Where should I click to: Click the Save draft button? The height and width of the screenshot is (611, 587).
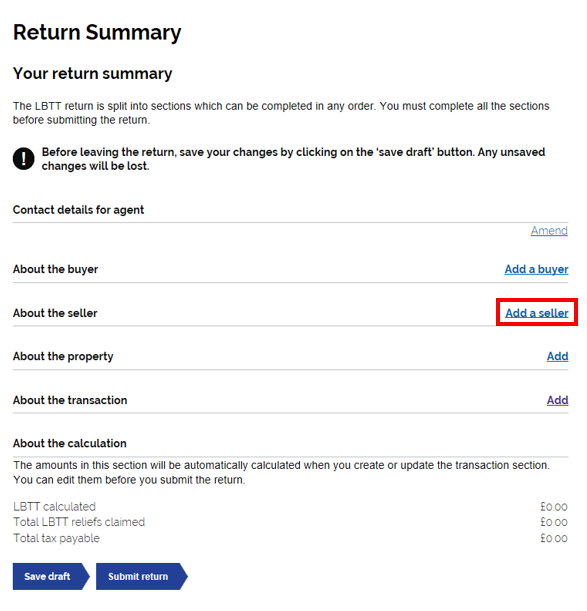coord(51,576)
